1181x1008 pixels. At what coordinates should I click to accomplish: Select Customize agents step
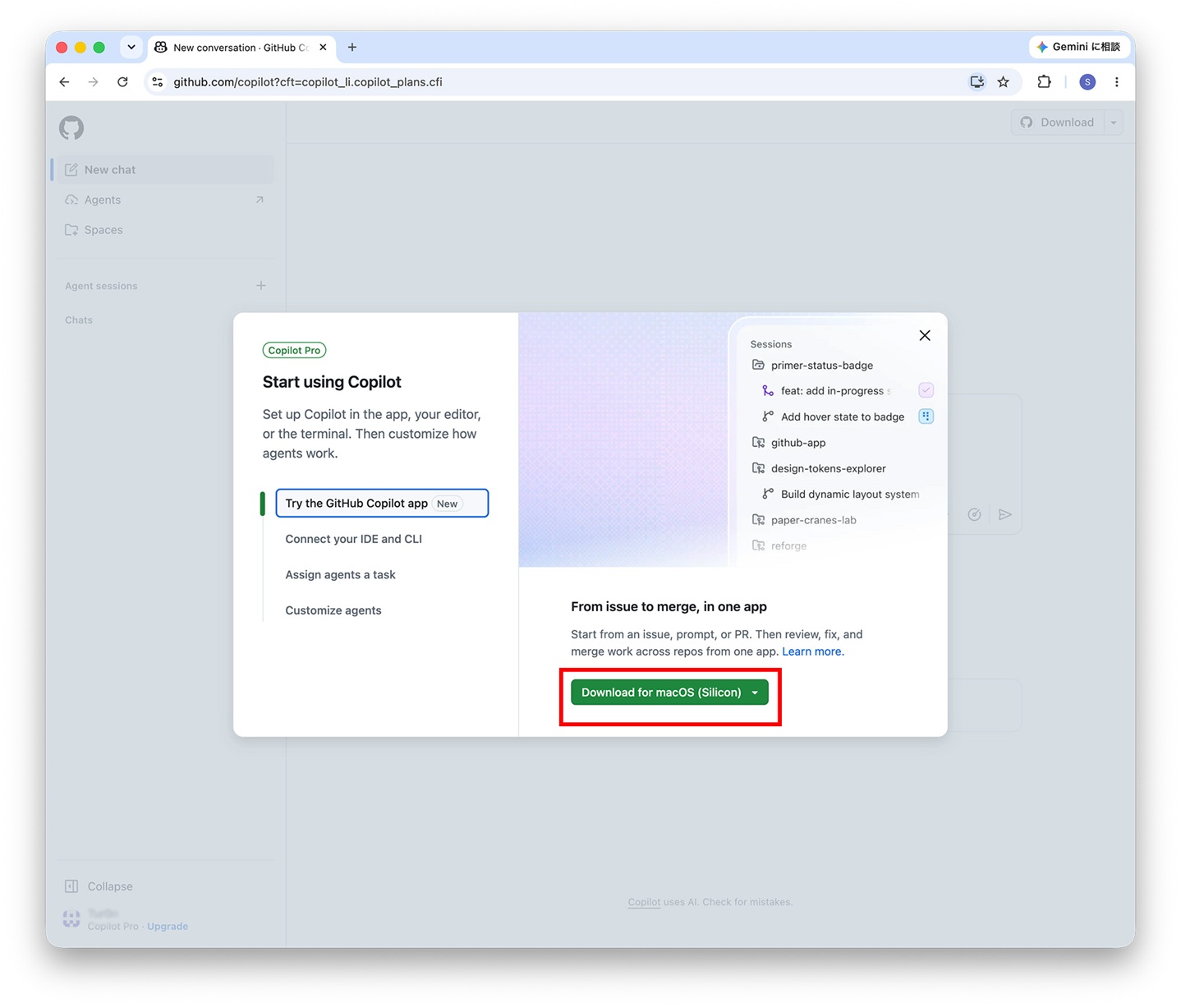(333, 610)
